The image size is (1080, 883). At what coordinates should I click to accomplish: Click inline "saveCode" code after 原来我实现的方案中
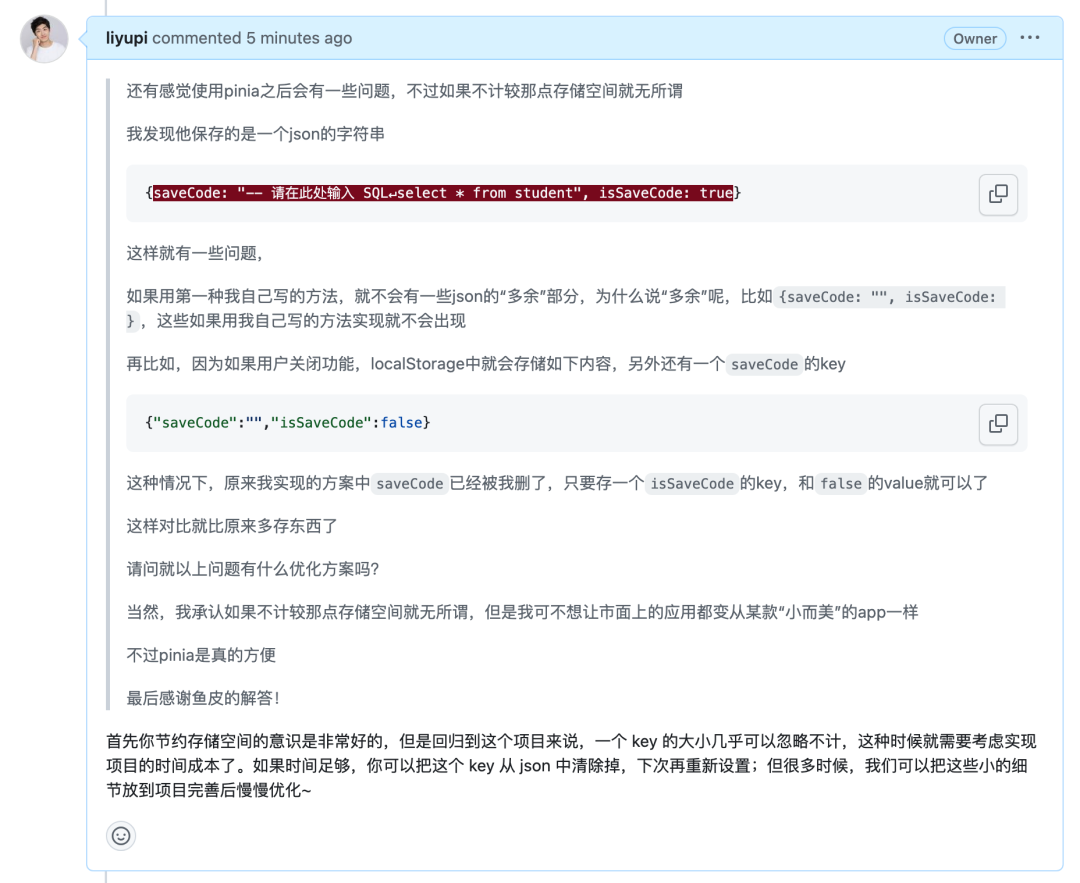pos(409,483)
